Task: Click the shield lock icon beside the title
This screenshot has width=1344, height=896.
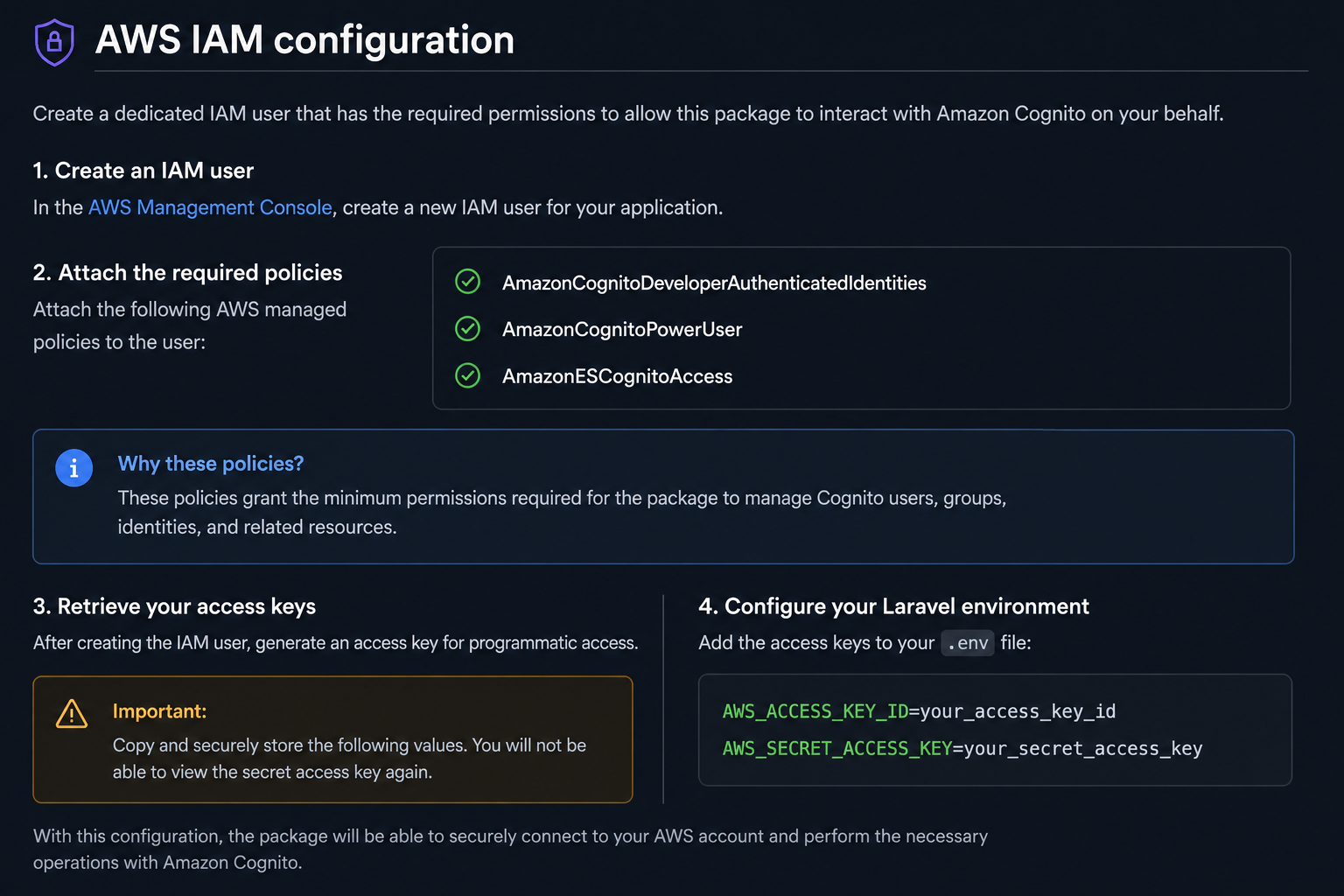Action: tap(54, 42)
